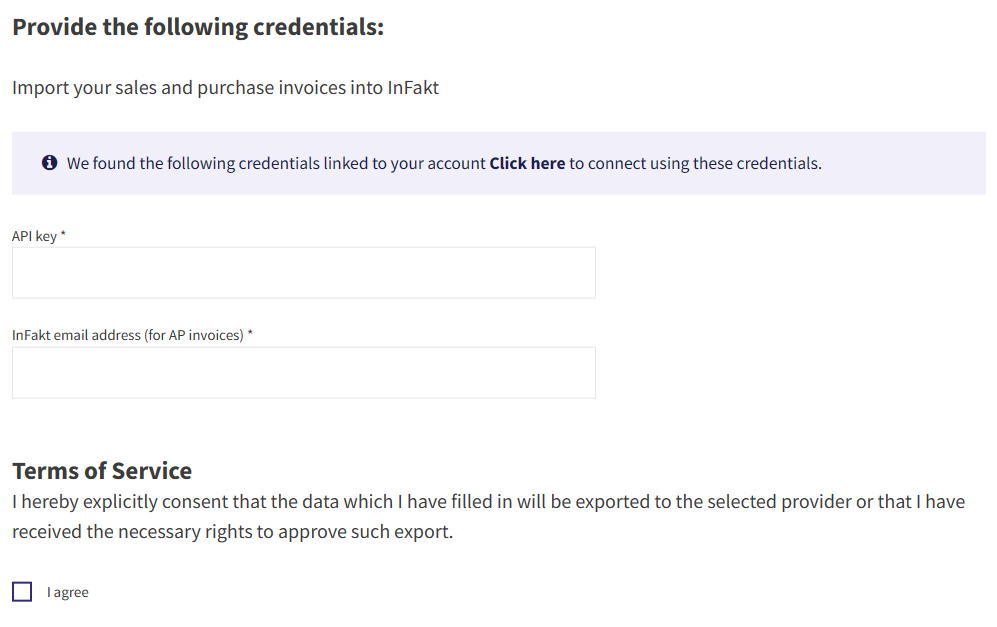The image size is (997, 627).
Task: Focus the InFakt email address field
Action: (304, 373)
